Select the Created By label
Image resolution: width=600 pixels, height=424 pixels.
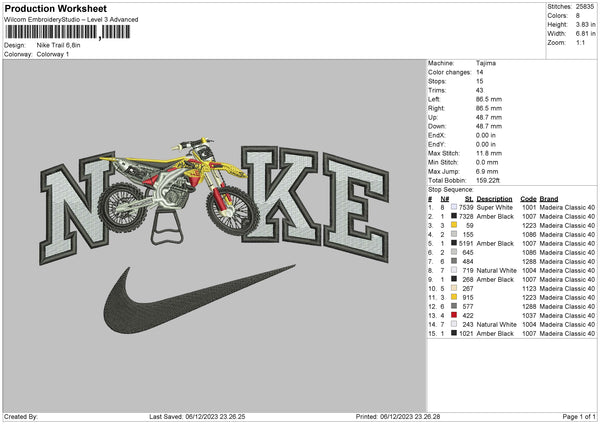(21, 416)
